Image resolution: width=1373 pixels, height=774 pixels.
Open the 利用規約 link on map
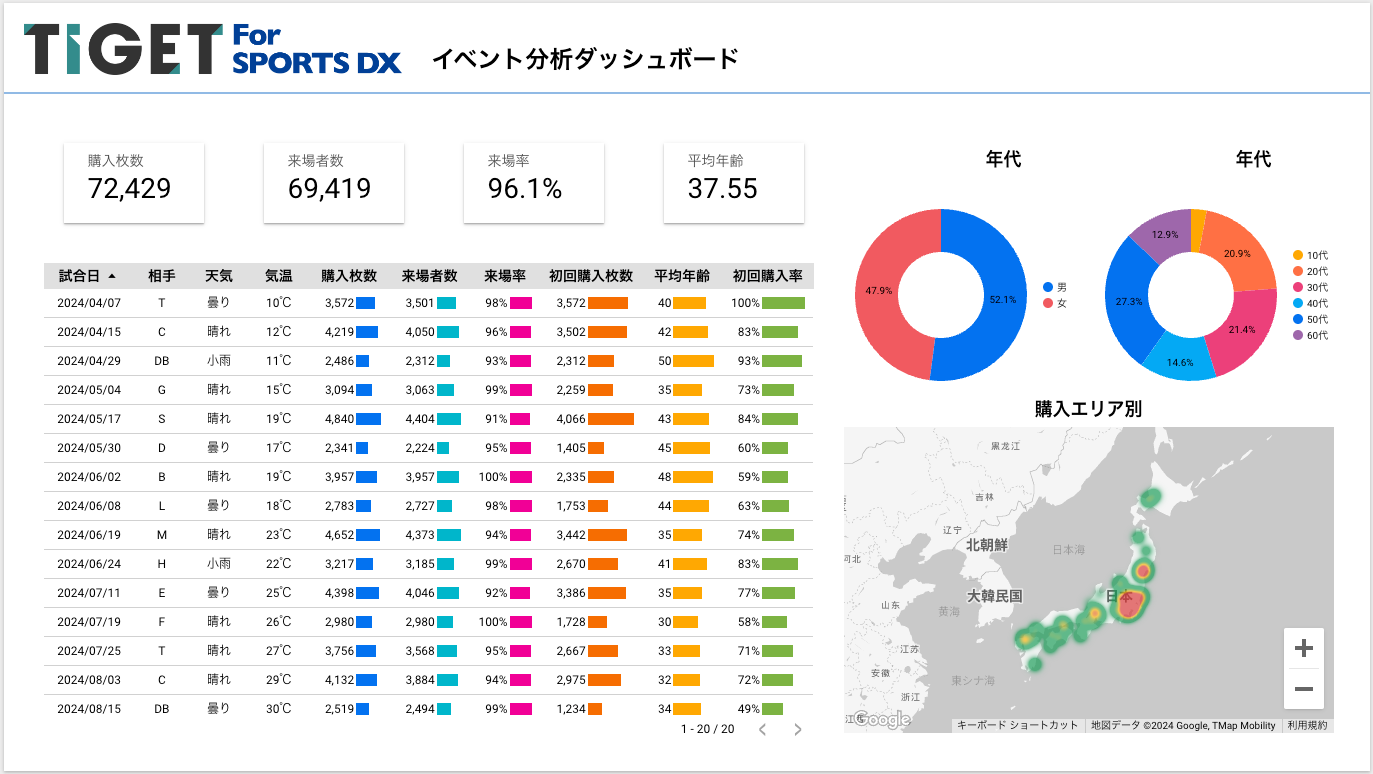click(1307, 725)
